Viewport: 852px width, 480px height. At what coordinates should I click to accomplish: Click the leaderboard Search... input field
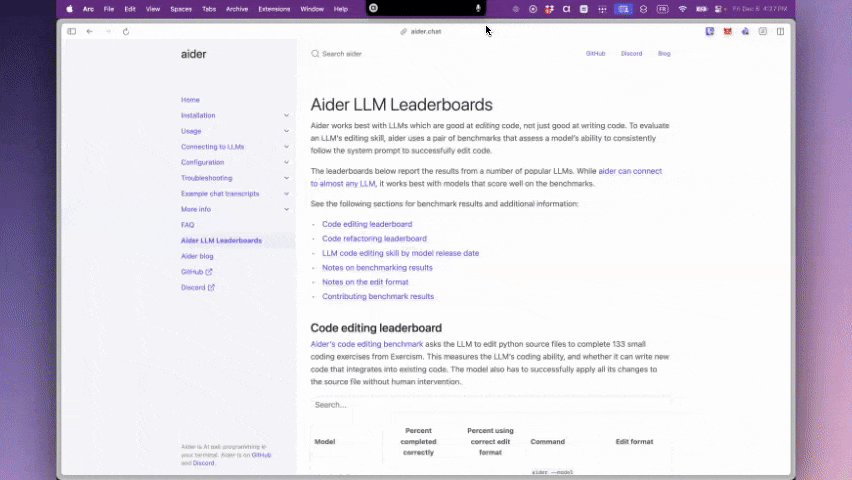tap(491, 405)
